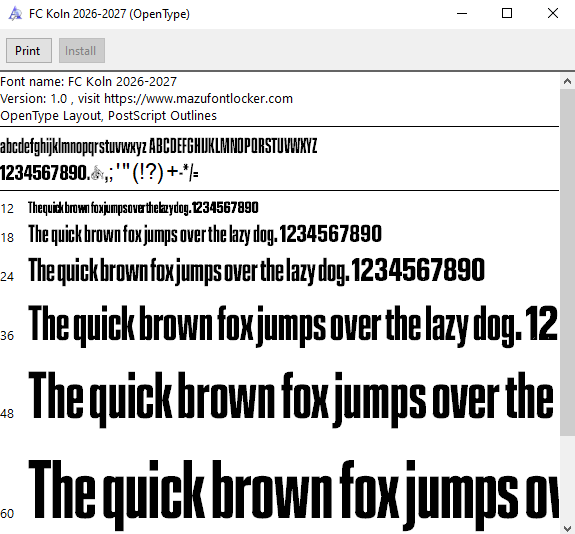Click the 'Font name: FC Koln 2026-2027' line

[88, 81]
